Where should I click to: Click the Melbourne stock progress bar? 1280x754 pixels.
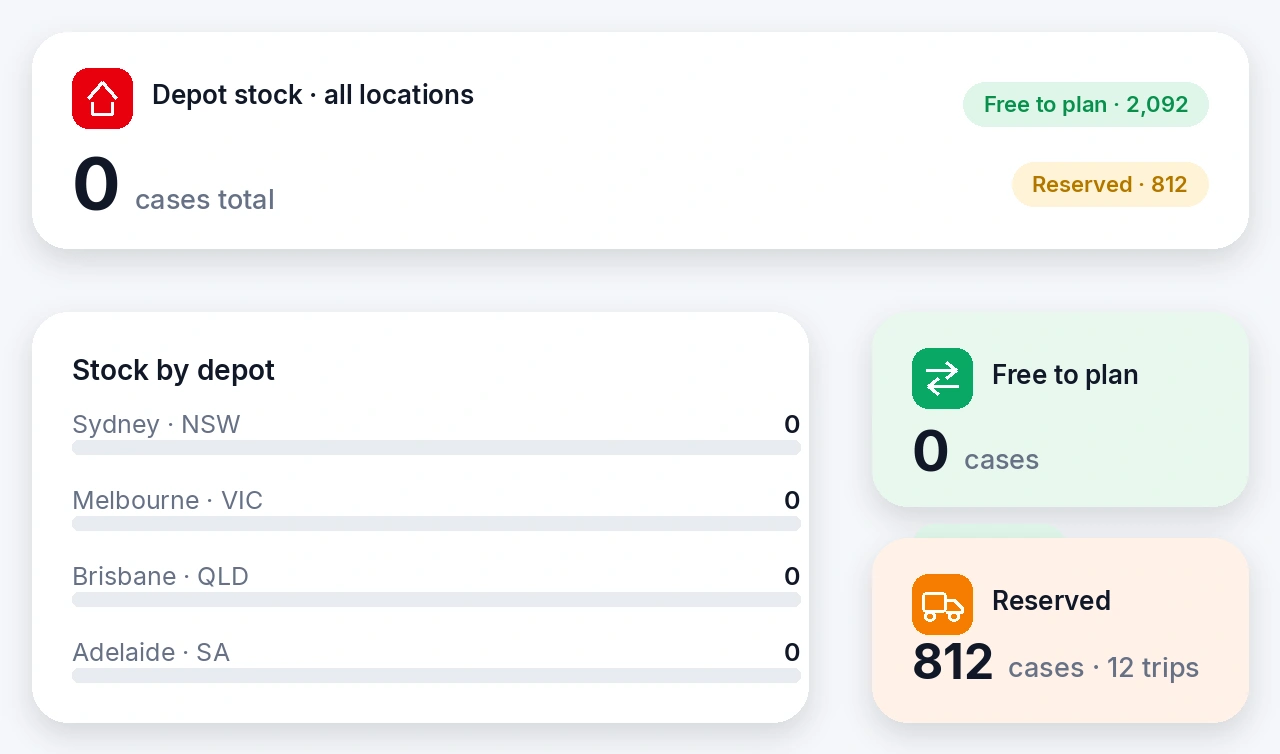(436, 524)
